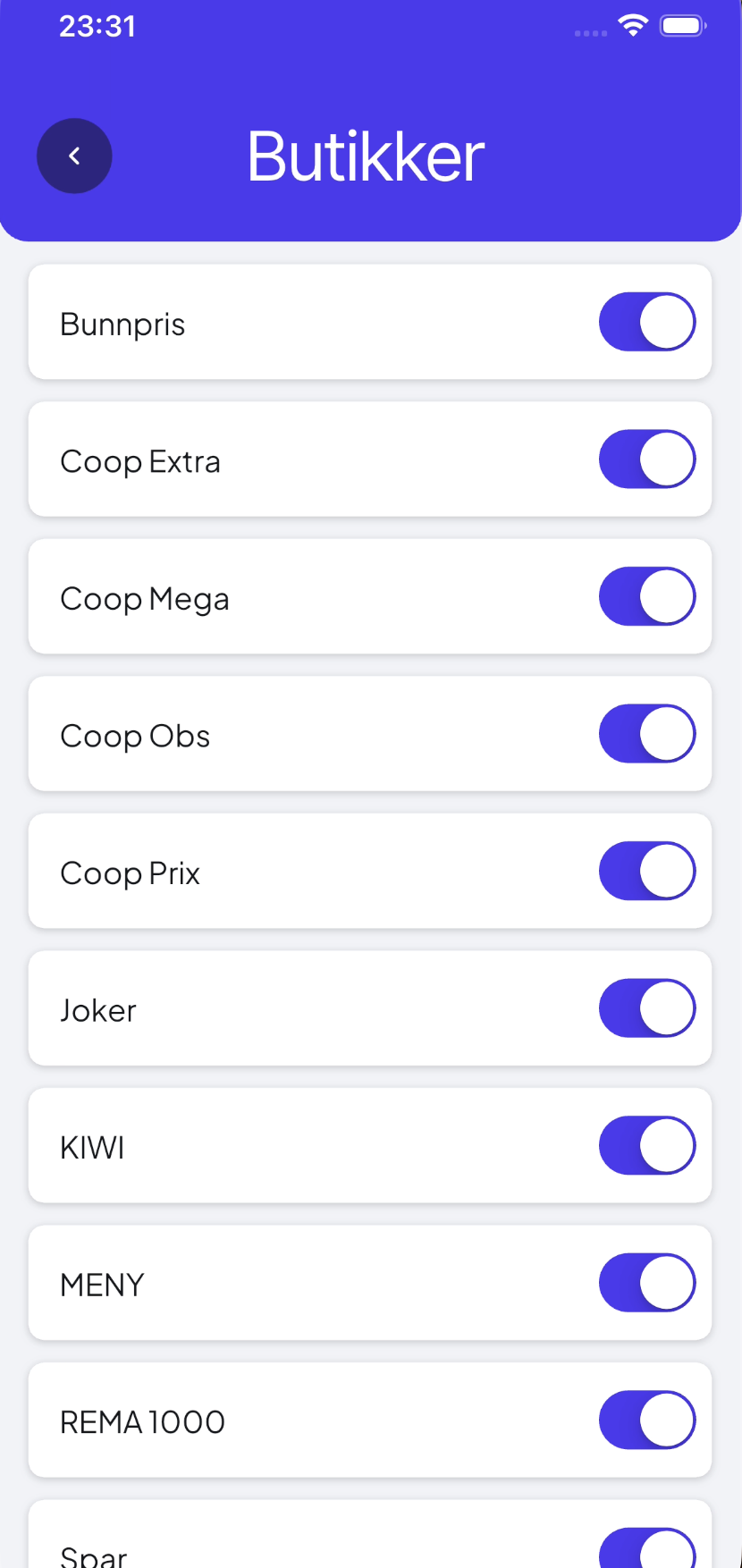Disable Coop Prix store switch
The image size is (742, 1568).
[647, 871]
